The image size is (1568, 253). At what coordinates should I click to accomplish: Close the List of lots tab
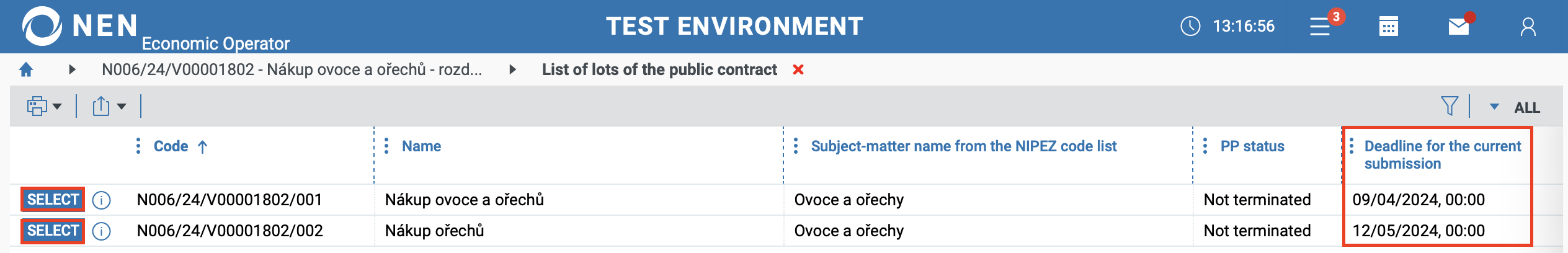tap(798, 69)
